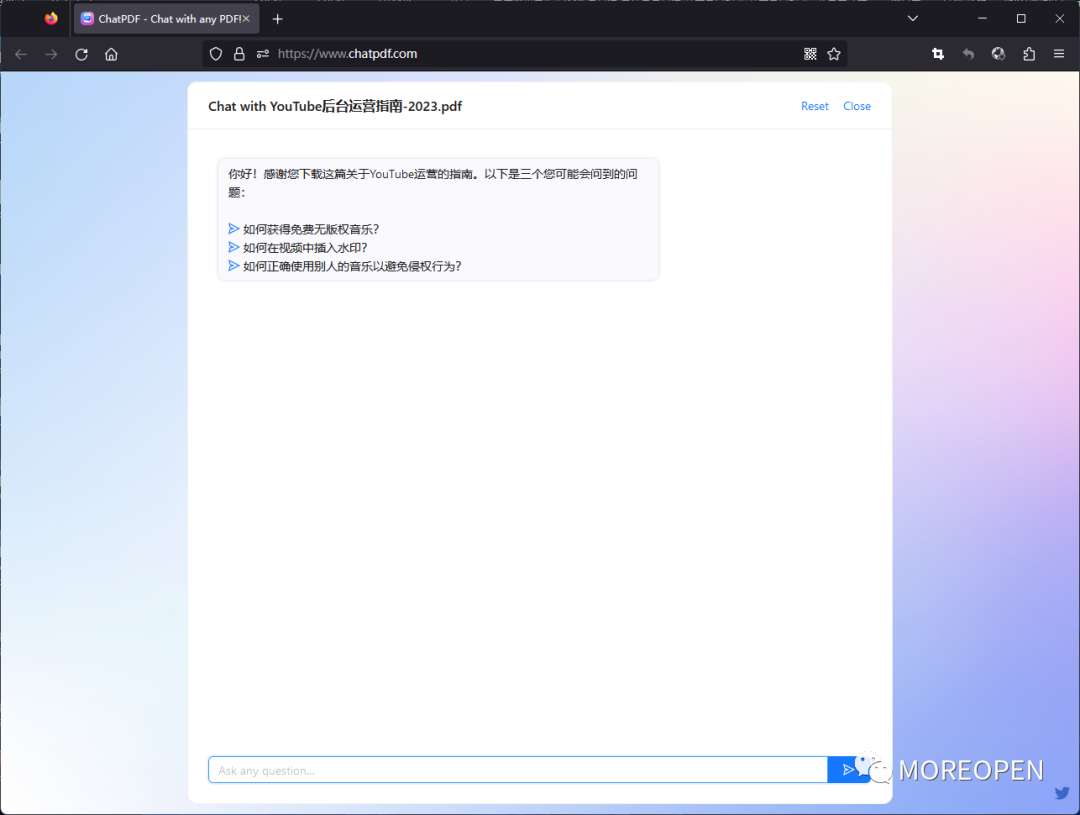Reload the current page
Screen dimensions: 1080x815
pos(81,54)
